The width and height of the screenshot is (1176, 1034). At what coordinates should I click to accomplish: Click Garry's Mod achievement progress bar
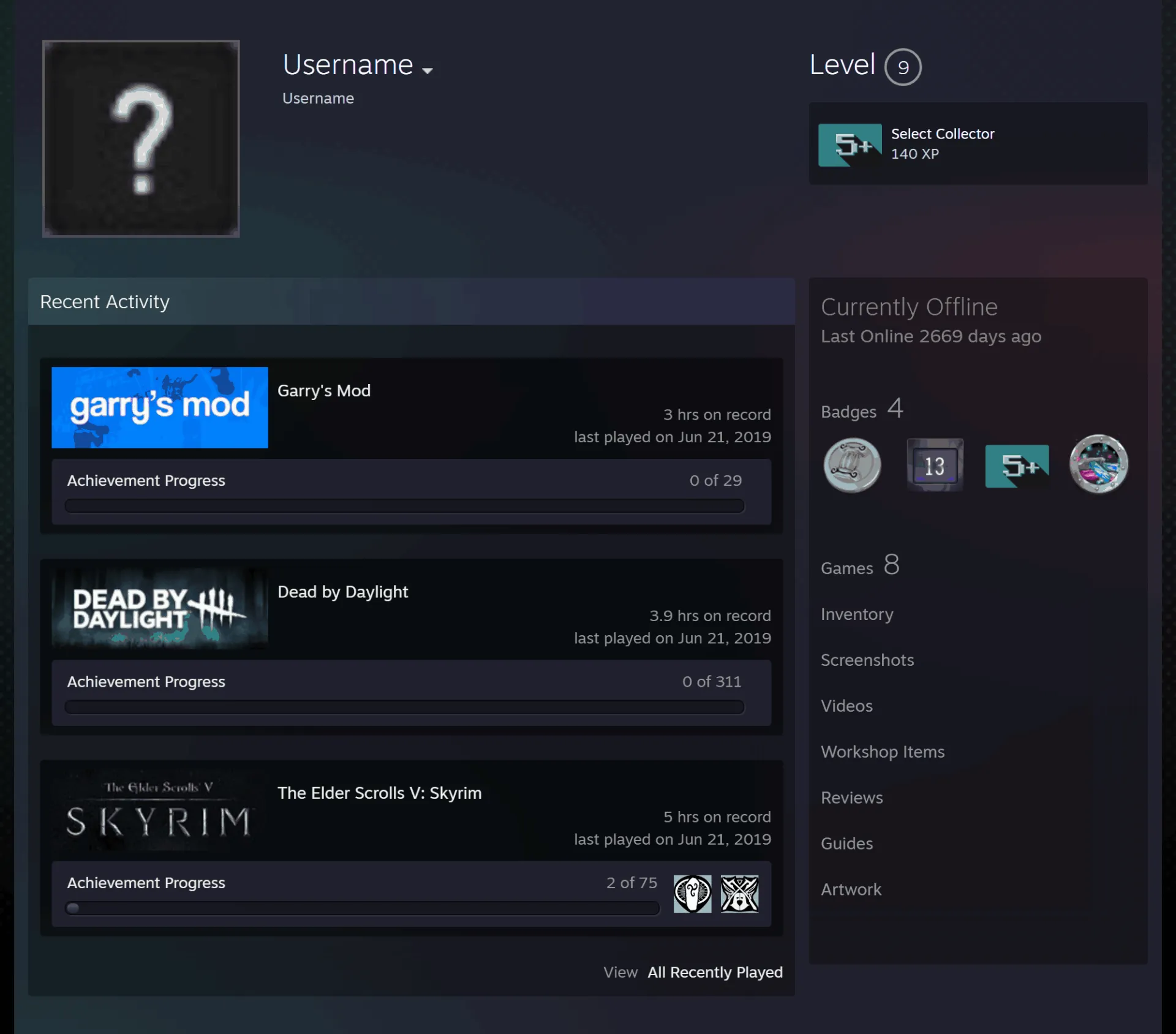click(404, 506)
